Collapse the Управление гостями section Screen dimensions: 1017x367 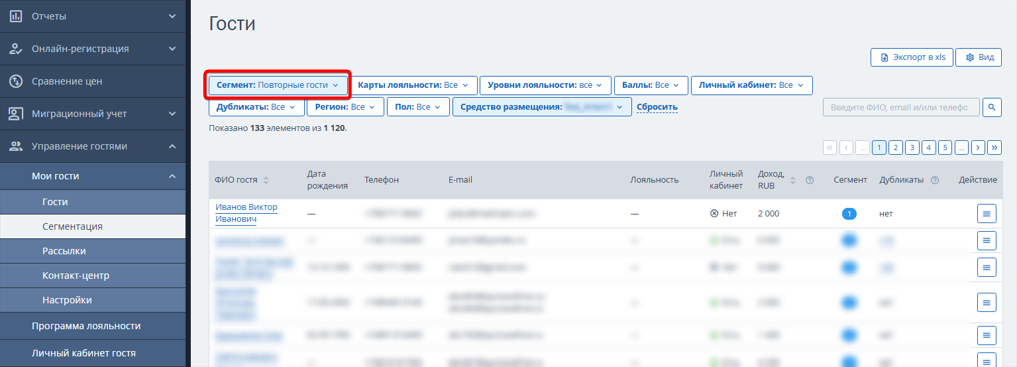click(172, 147)
